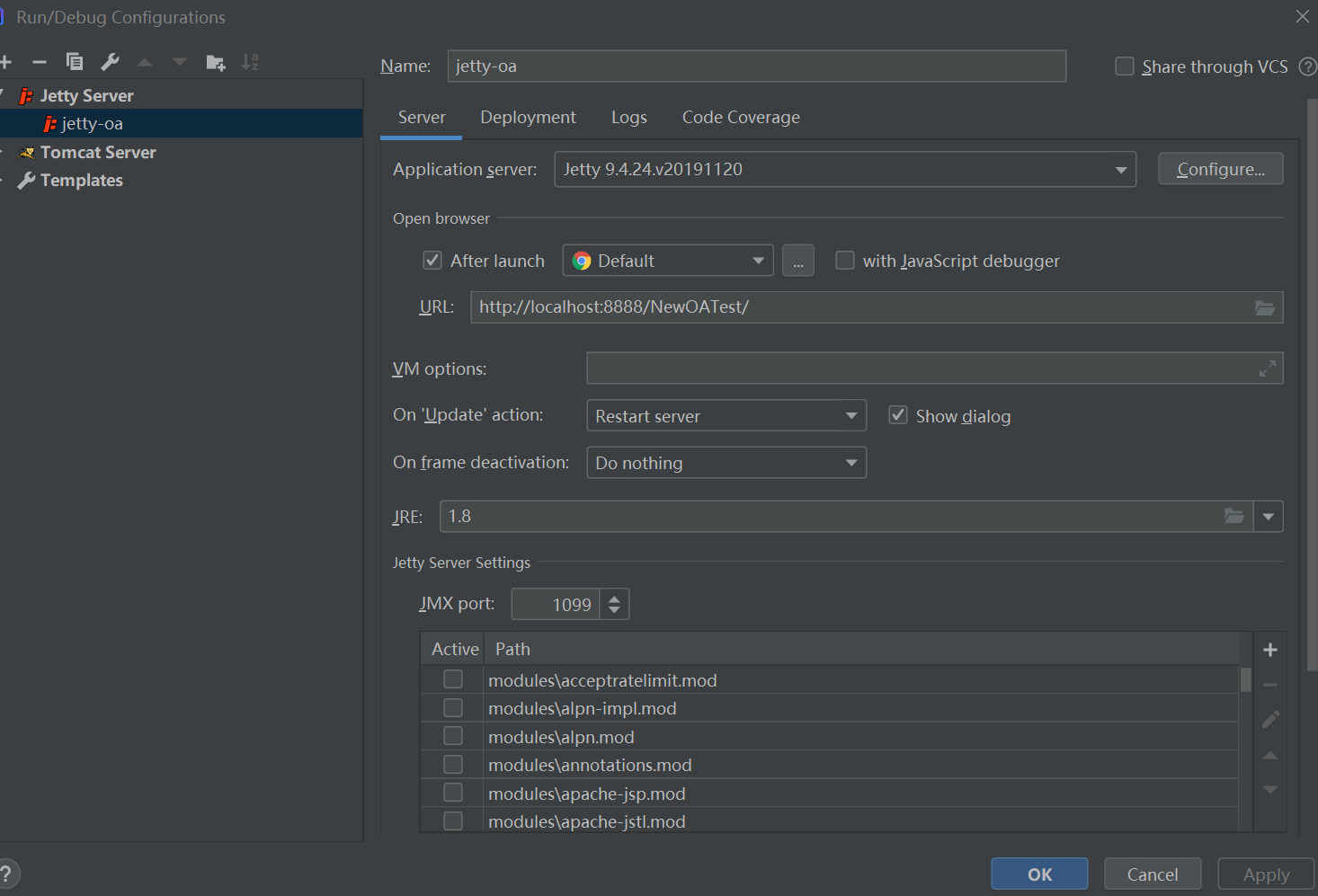Image resolution: width=1318 pixels, height=896 pixels.
Task: Activate modules\acceptratelimit.mod checkbox
Action: [453, 679]
